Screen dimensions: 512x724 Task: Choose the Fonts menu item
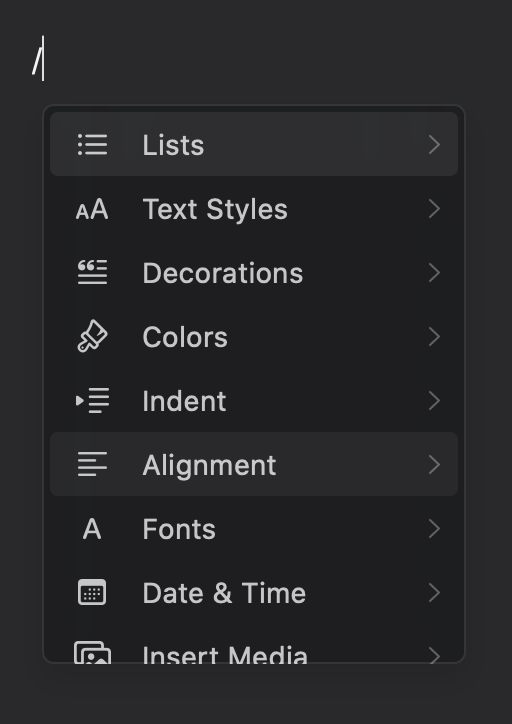point(254,529)
